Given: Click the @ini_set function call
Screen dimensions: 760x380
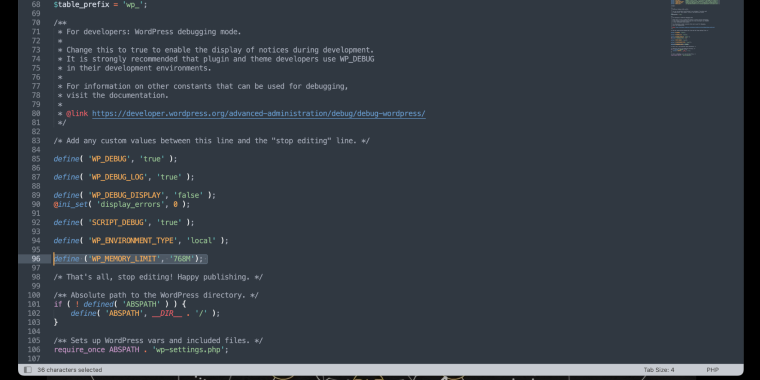Looking at the screenshot, I should [71, 205].
